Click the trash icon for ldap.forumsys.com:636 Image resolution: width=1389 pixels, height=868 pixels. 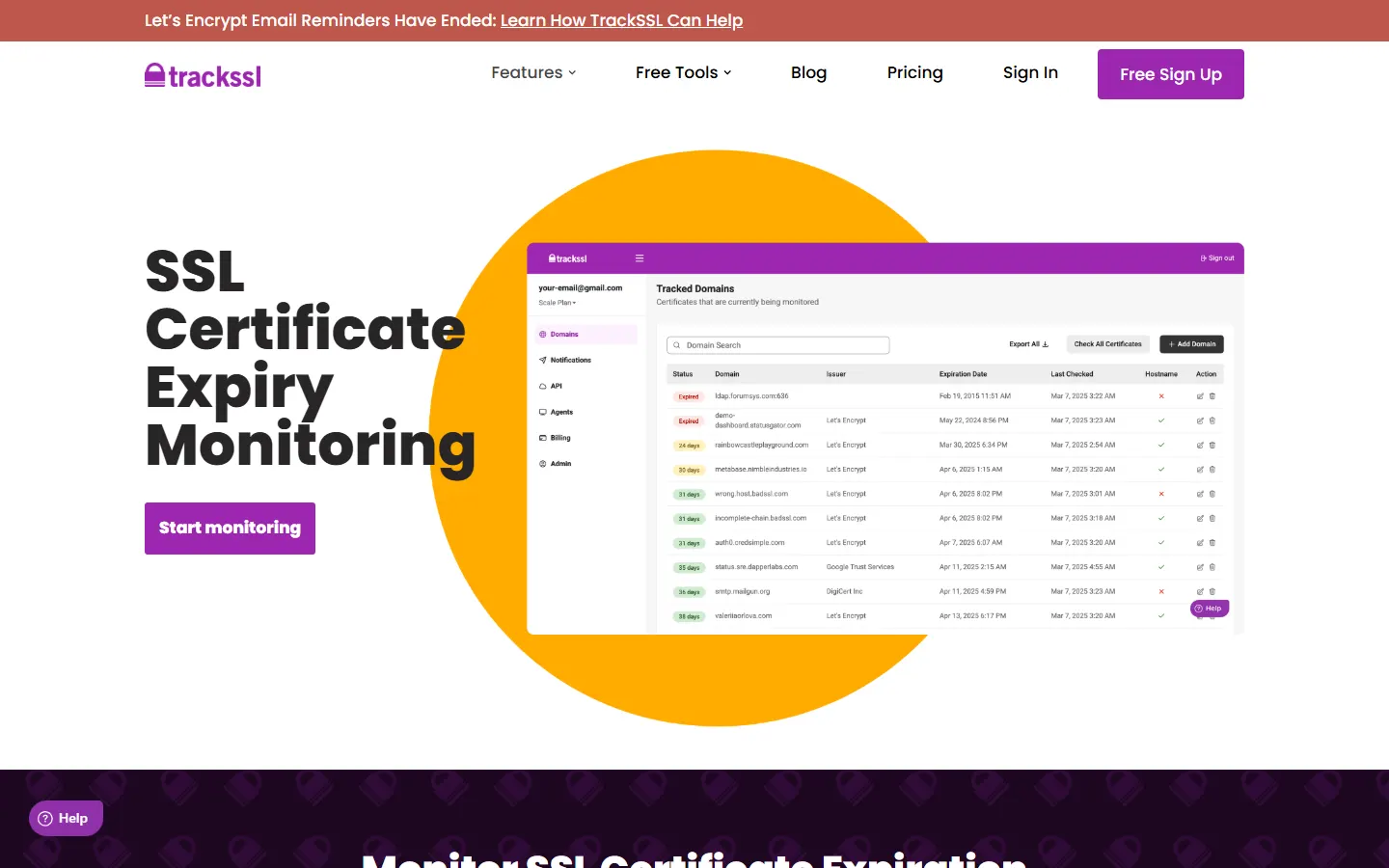coord(1212,396)
